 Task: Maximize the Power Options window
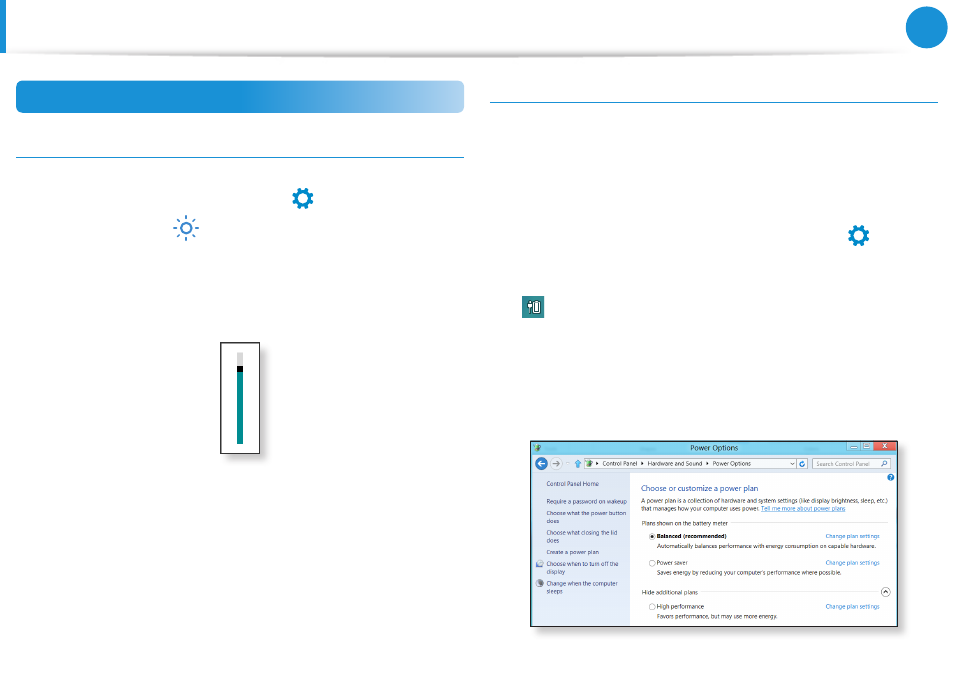[866, 446]
